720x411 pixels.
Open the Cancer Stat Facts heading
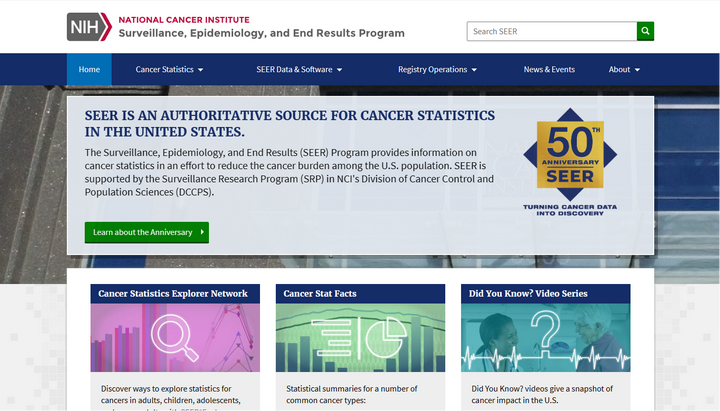point(320,293)
